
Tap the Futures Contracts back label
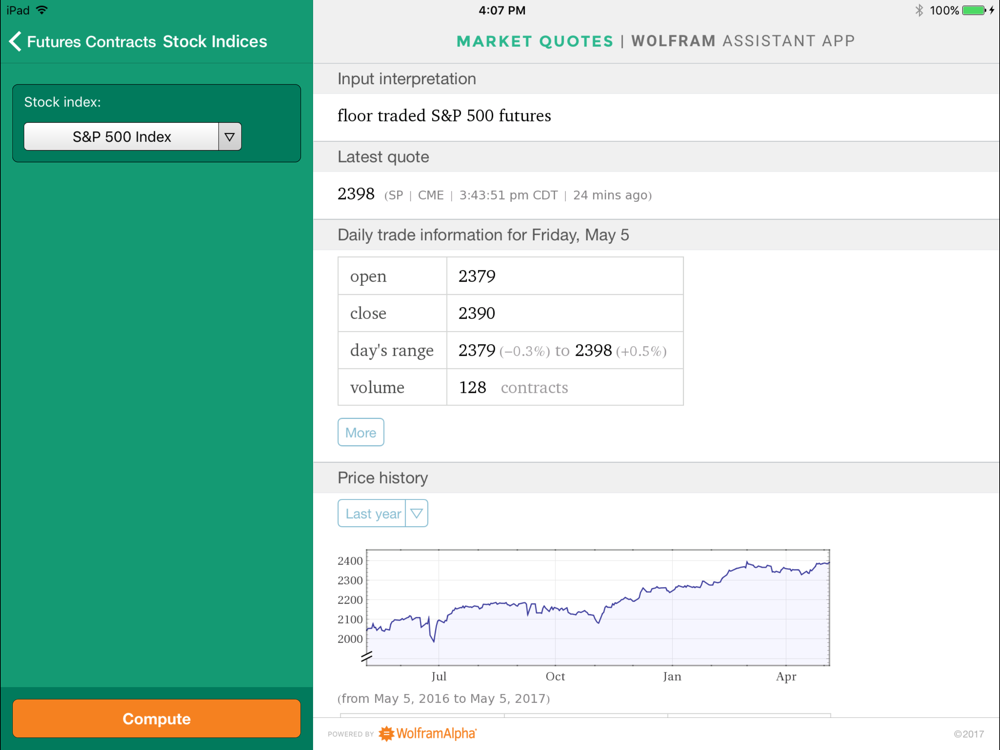pyautogui.click(x=91, y=41)
